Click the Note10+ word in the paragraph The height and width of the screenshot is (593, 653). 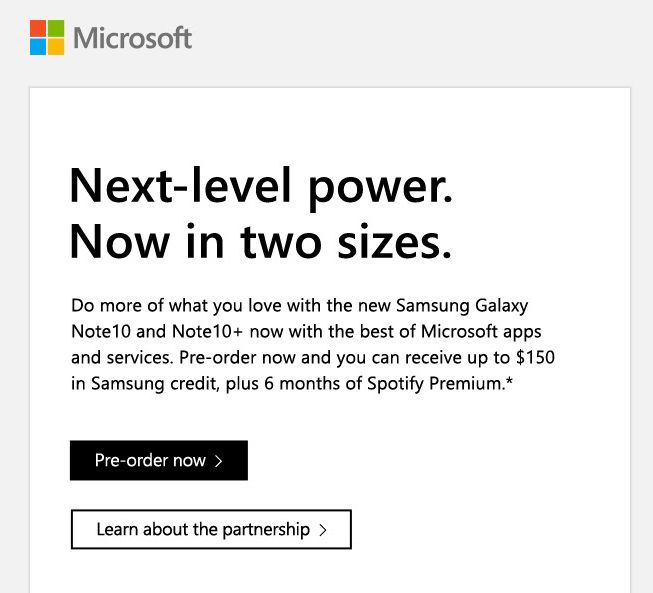(207, 332)
